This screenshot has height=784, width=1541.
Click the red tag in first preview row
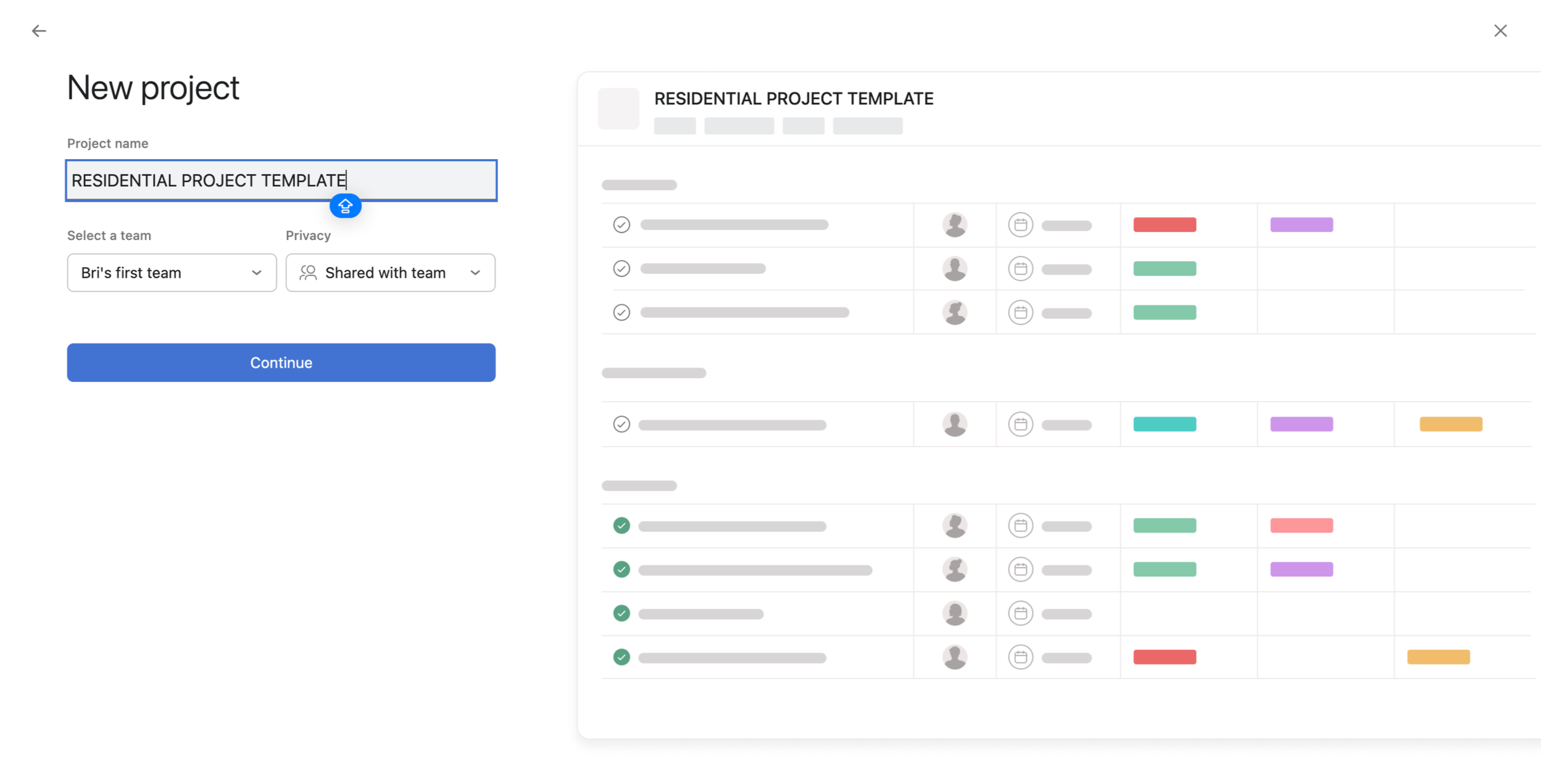click(1164, 225)
